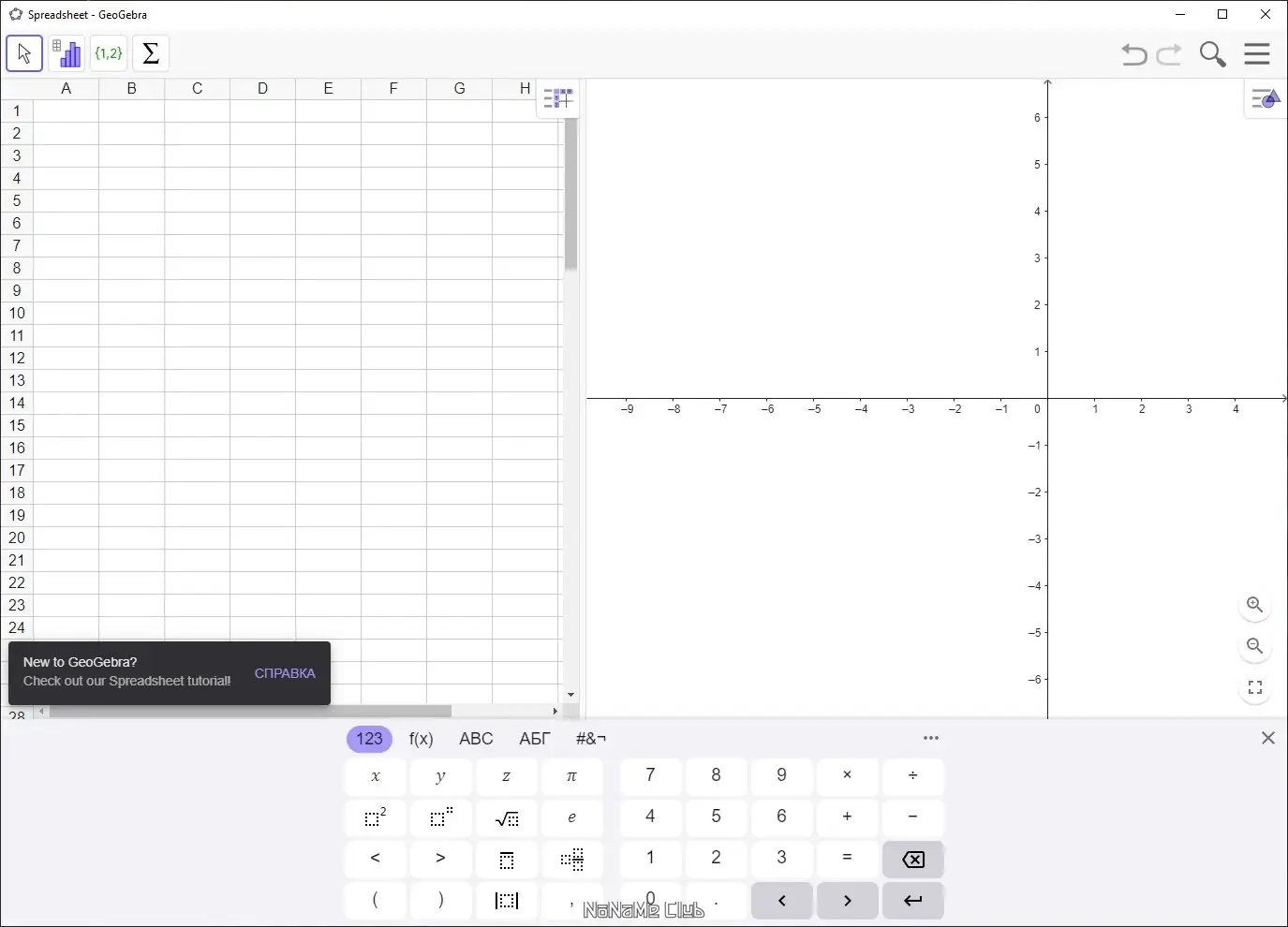The width and height of the screenshot is (1288, 927).
Task: Tap the division ÷ key
Action: click(913, 777)
